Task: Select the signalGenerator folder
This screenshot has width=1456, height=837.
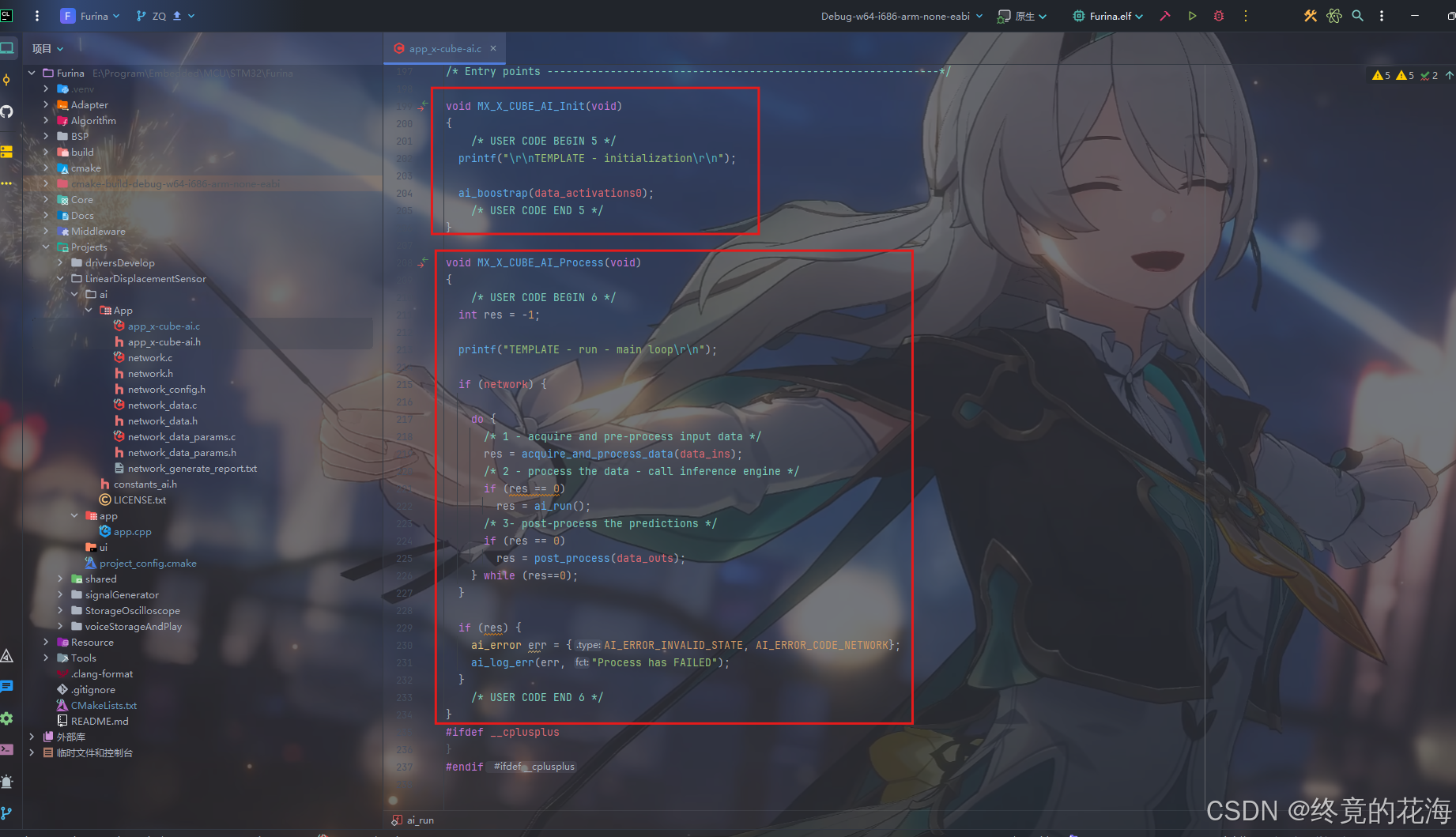Action: point(122,595)
